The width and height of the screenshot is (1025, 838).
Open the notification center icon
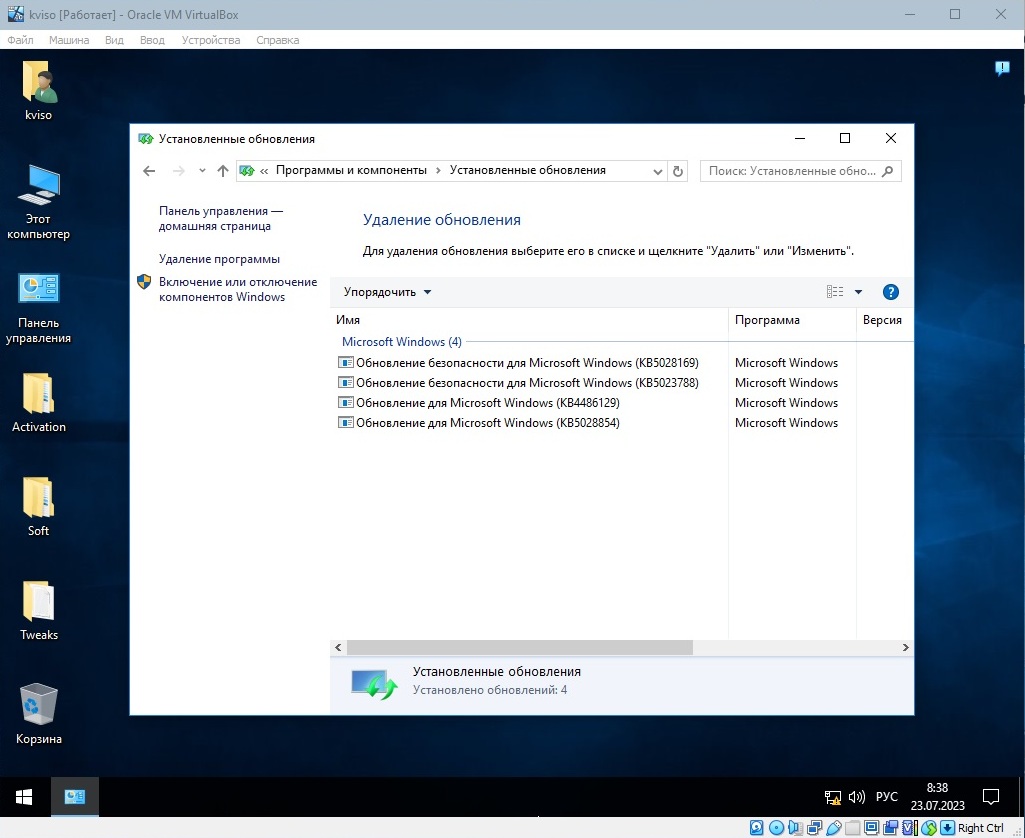coord(991,797)
